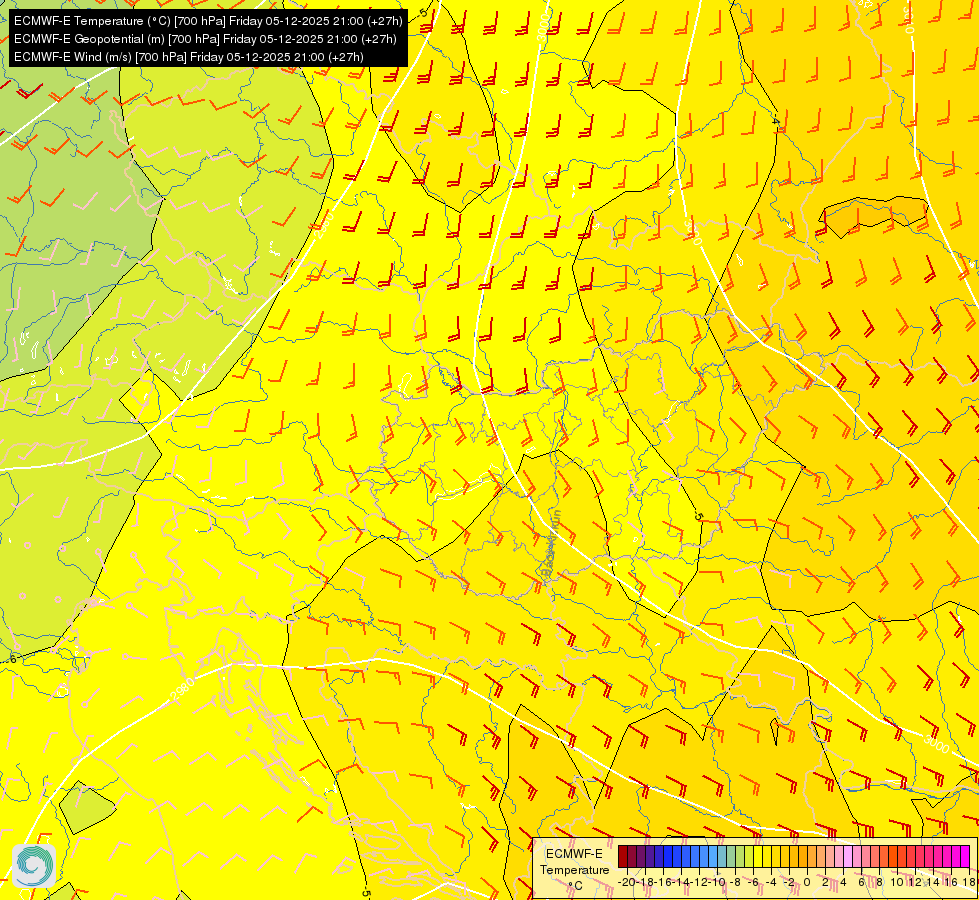
Task: Select the ECMWF-E Wind title line
Action: click(189, 57)
